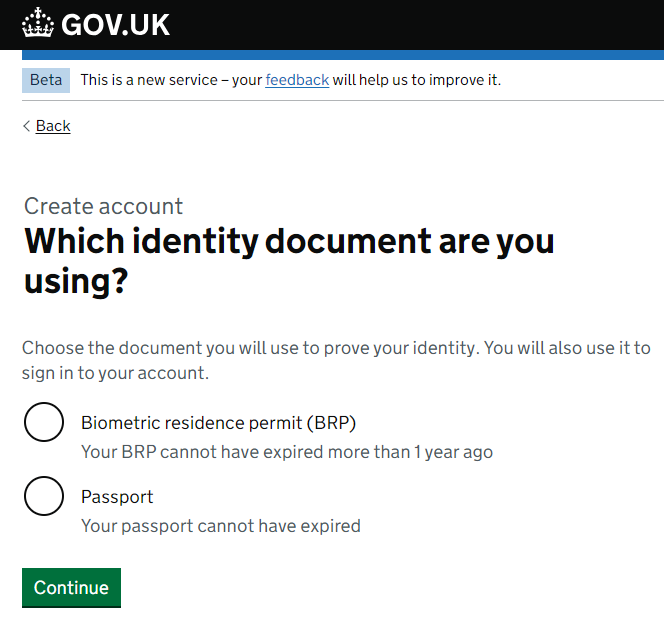The image size is (664, 623).
Task: Click 'will help us to improve it' text
Action: tap(417, 80)
